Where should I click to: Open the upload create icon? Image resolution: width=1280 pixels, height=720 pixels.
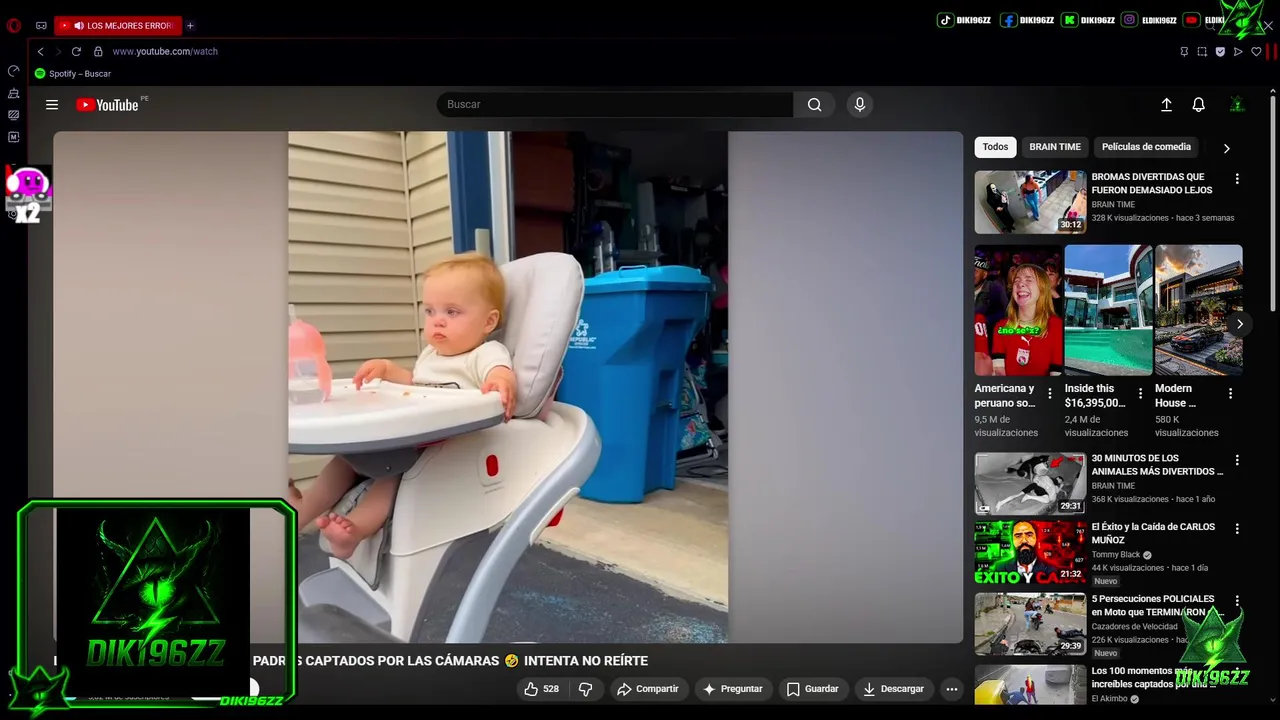(1166, 105)
